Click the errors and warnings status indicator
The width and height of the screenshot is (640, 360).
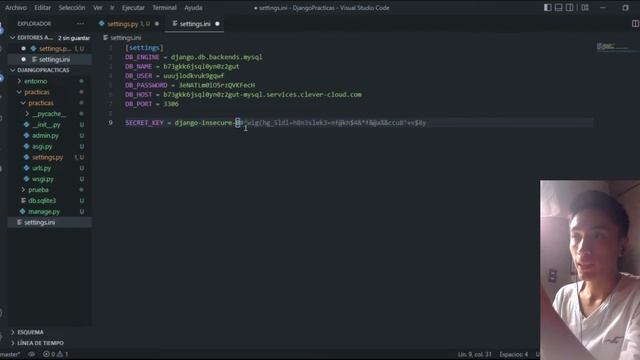point(56,354)
